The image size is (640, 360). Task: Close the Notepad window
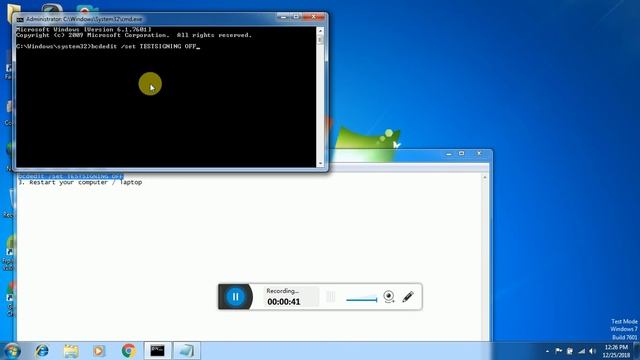point(479,154)
